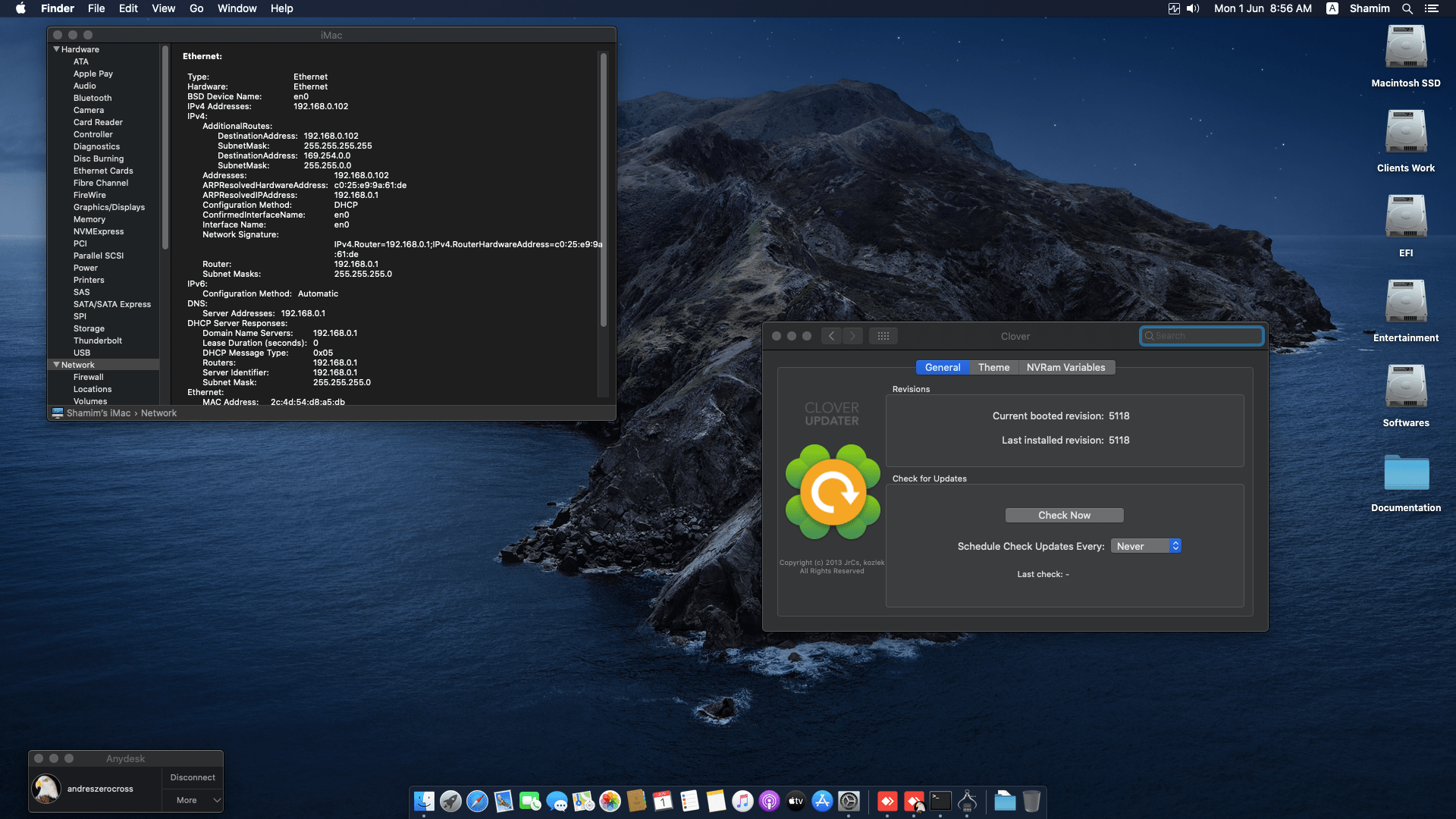Screen dimensions: 1456x819
Task: Click the date and time in menu bar
Action: tap(1263, 8)
